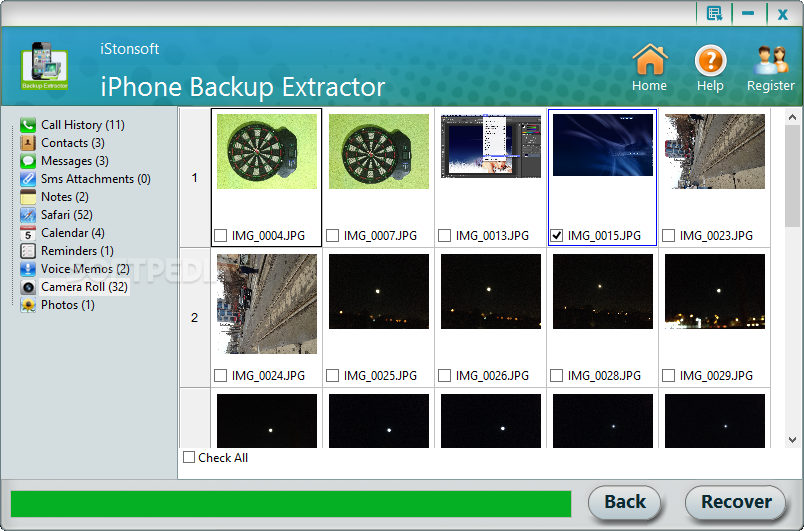Check the IMG_0026.JPG checkbox
Image resolution: width=804 pixels, height=531 pixels.
[x=445, y=375]
